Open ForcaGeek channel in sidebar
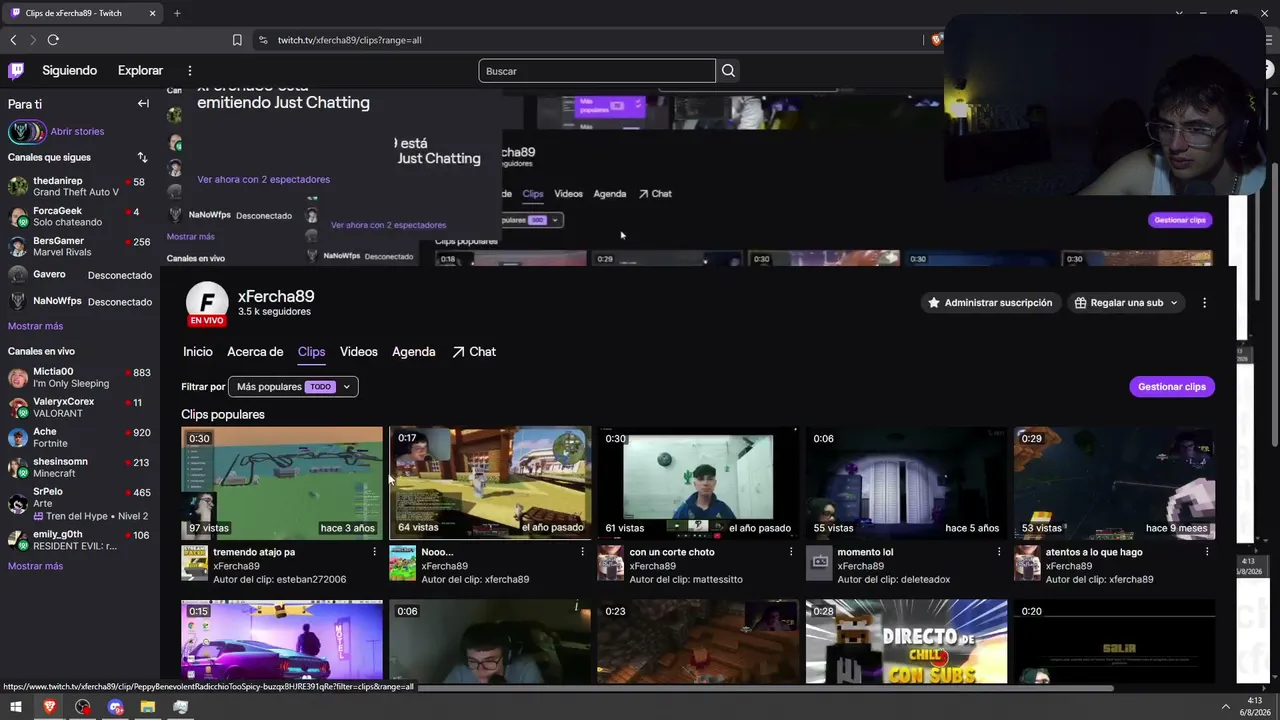Screen dimensions: 1280x720 click(80, 217)
